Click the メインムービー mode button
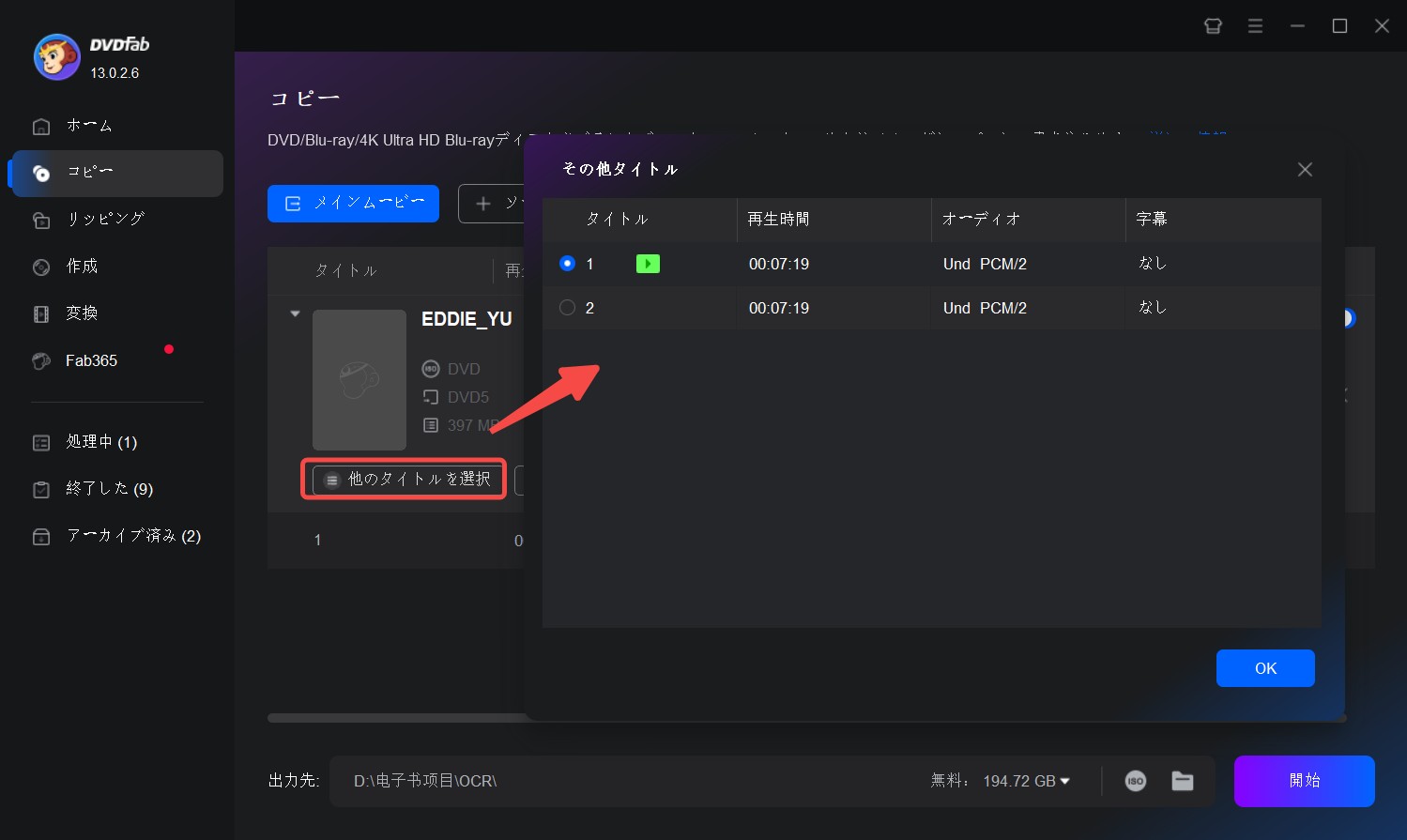 click(353, 204)
